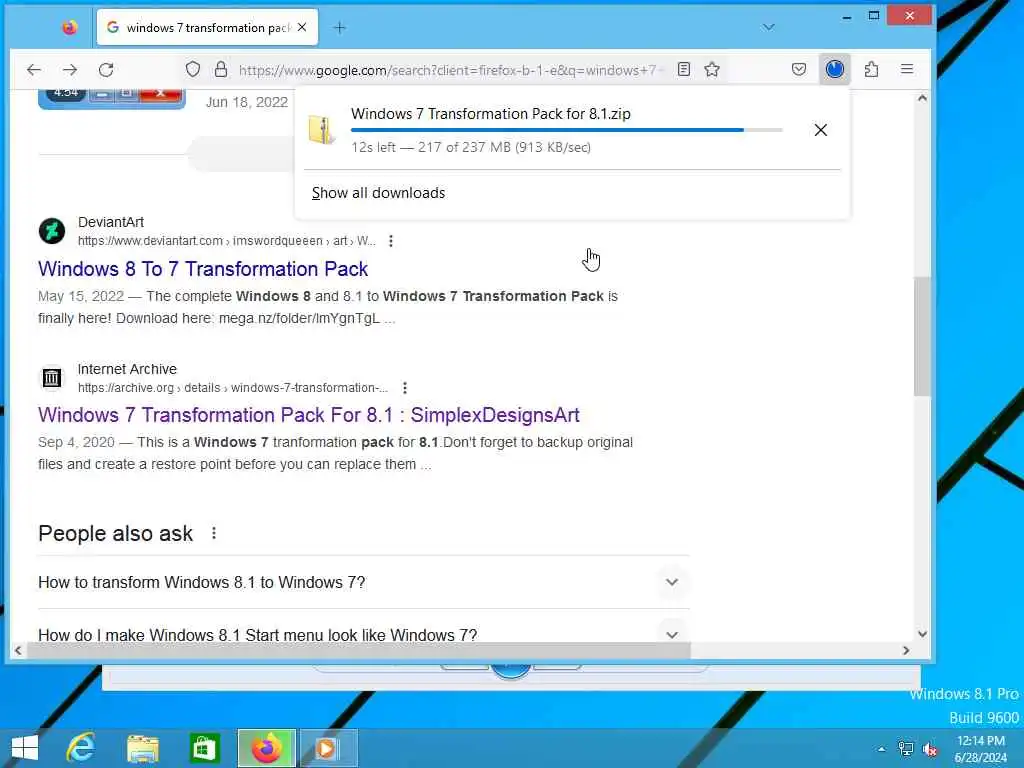
Task: Go back with the browser back arrow
Action: 34,69
